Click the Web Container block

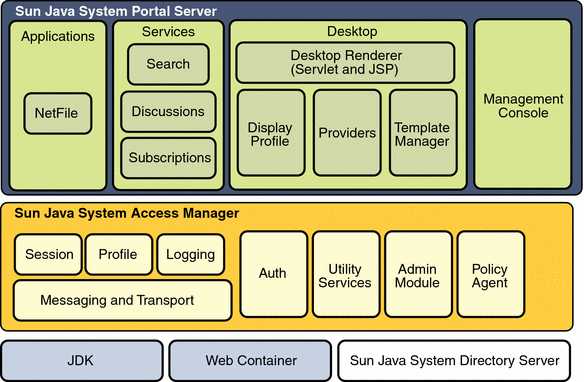tap(250, 360)
